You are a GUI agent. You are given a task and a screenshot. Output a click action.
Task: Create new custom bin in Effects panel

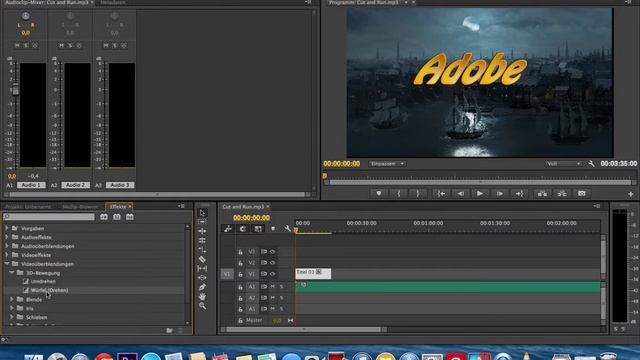[169, 330]
